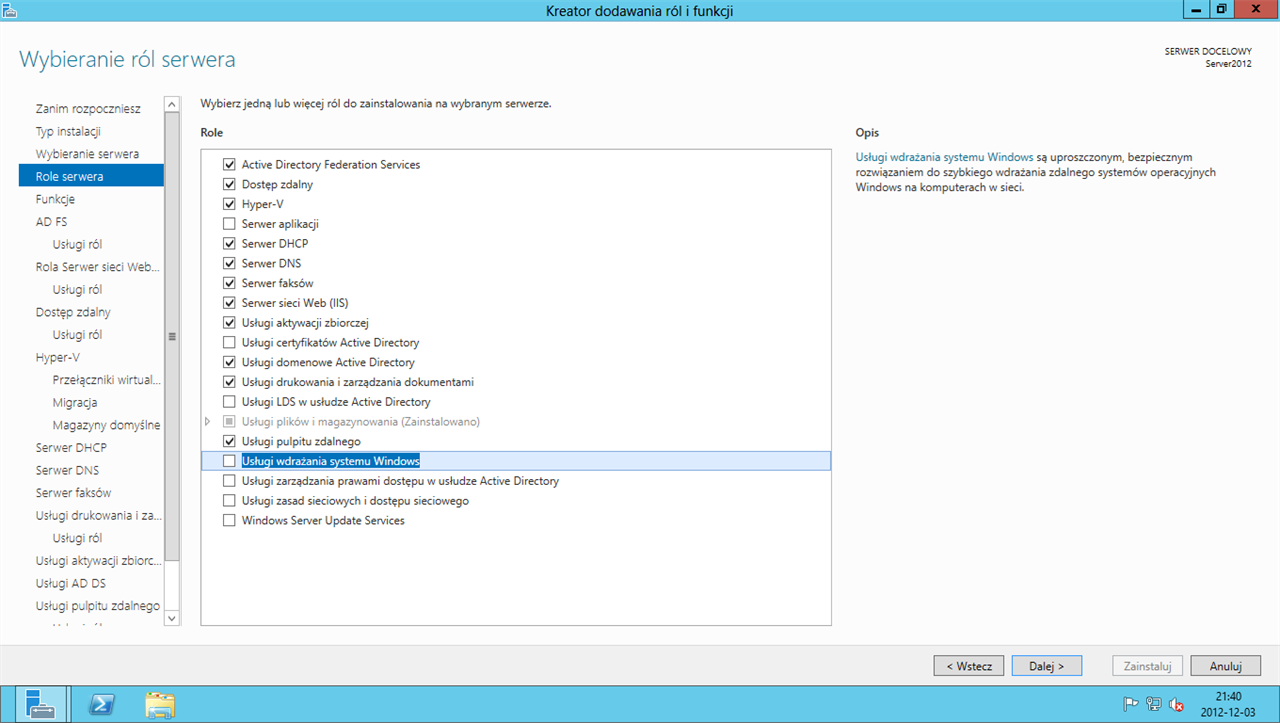Uncheck Usługi pulpitu zdalnego checkbox
Viewport: 1280px width, 723px height.
[x=229, y=441]
